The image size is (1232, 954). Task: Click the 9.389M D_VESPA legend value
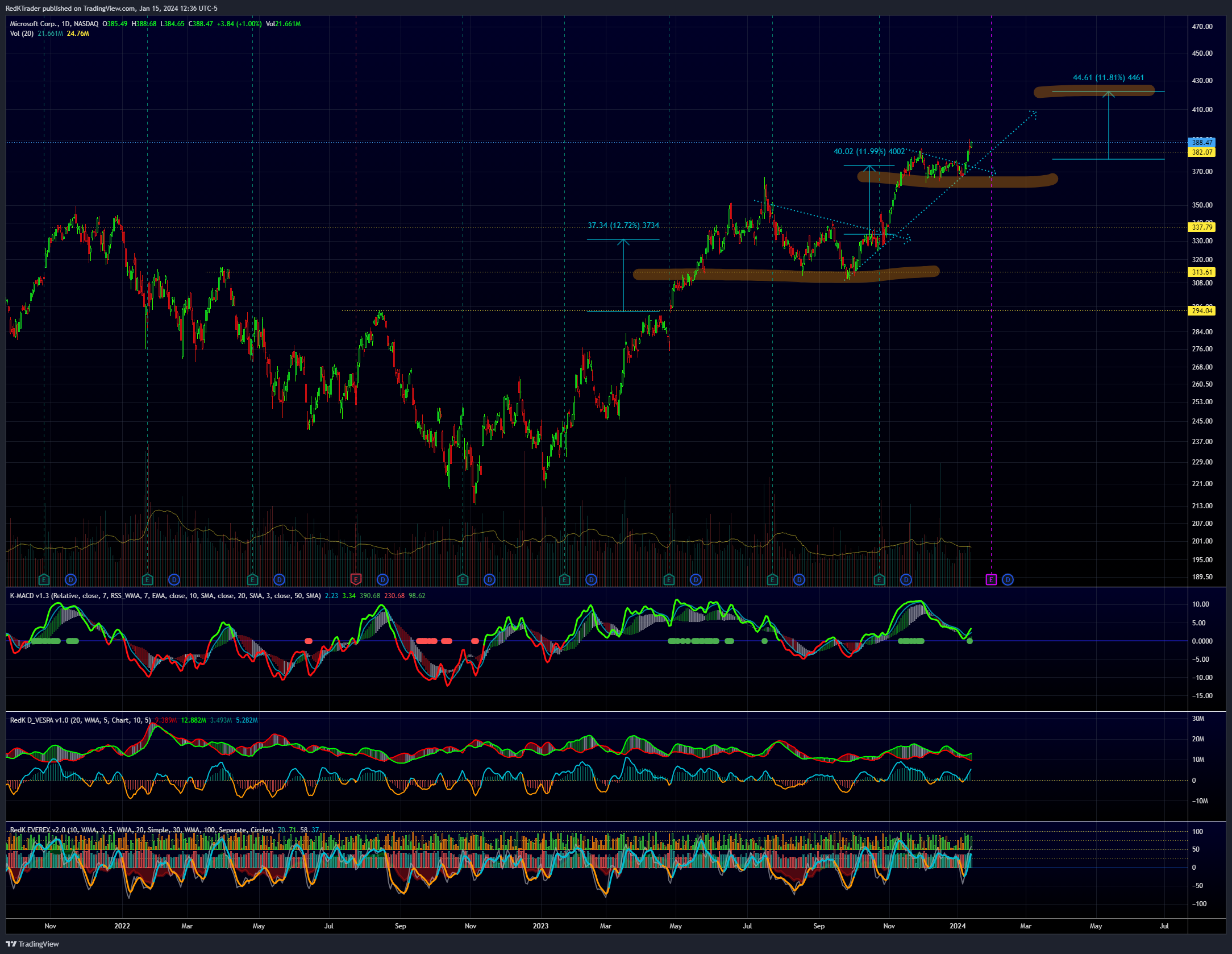click(x=166, y=720)
